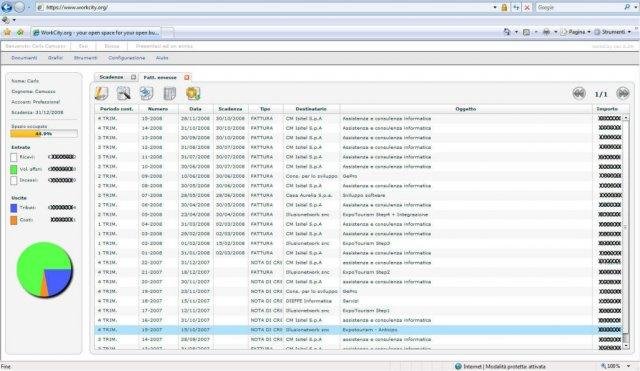Image resolution: width=640 pixels, height=371 pixels.
Task: Click the table scrollbar up arrow
Action: (x=626, y=118)
